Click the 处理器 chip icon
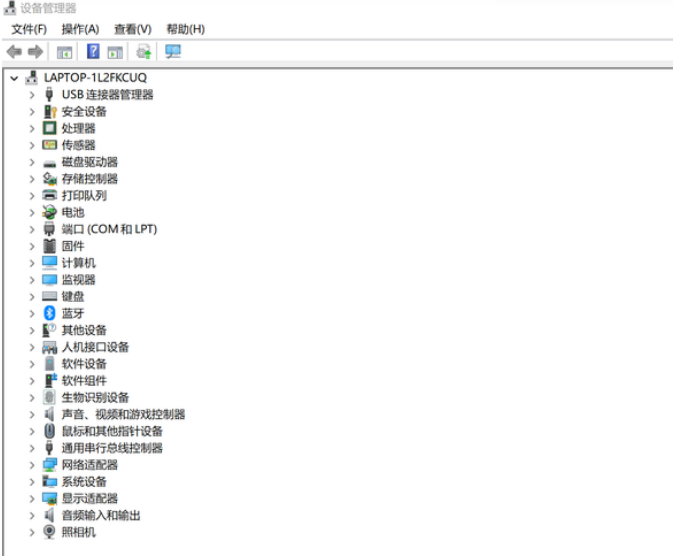 pyautogui.click(x=49, y=128)
